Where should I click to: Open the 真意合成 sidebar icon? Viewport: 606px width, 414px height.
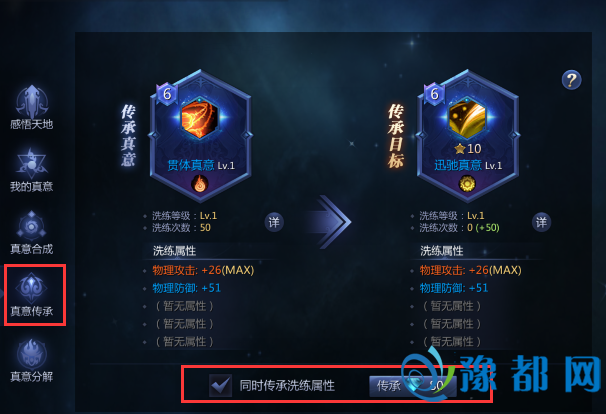click(x=32, y=232)
